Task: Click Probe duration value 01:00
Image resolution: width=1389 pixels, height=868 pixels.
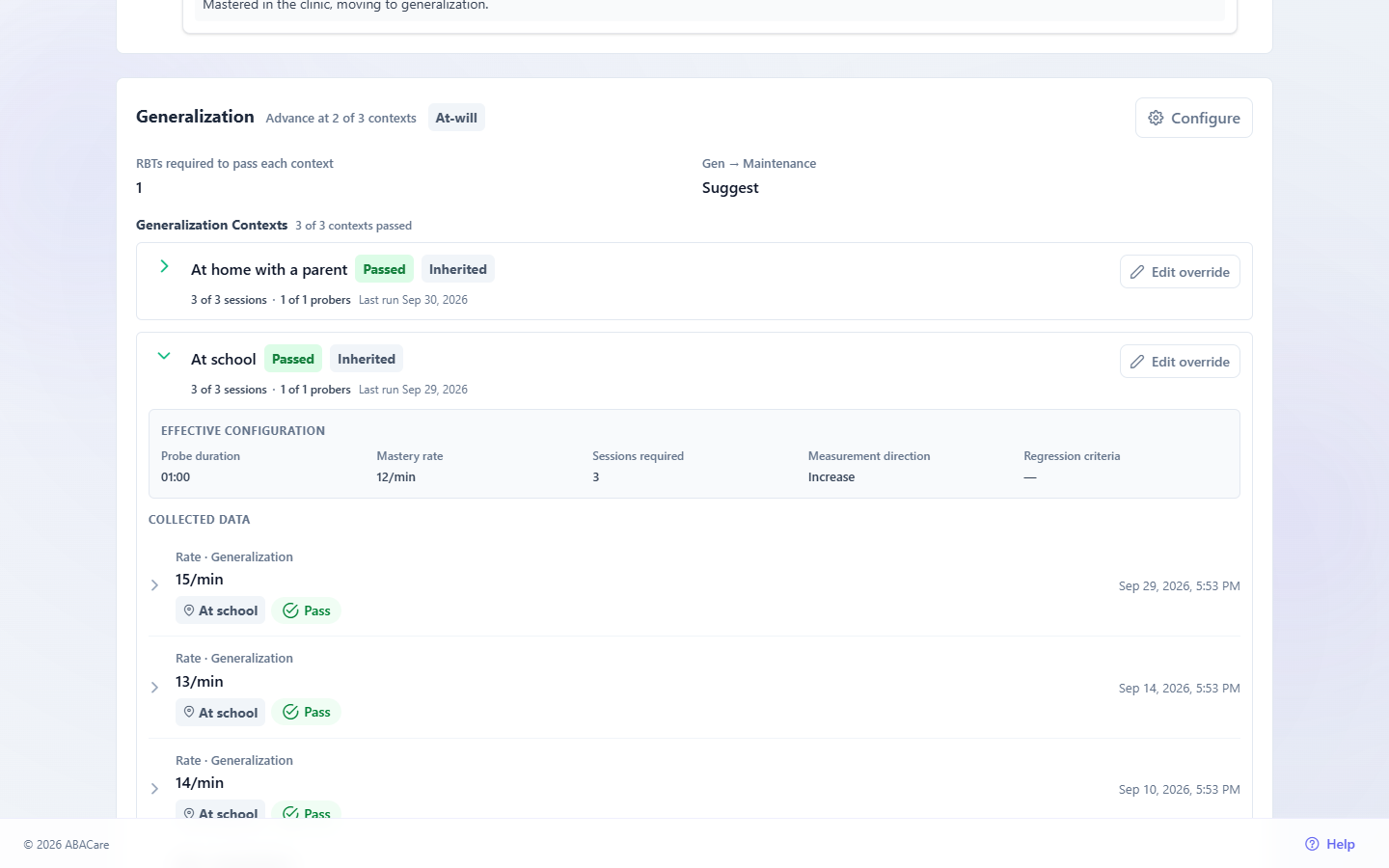Action: 176,477
